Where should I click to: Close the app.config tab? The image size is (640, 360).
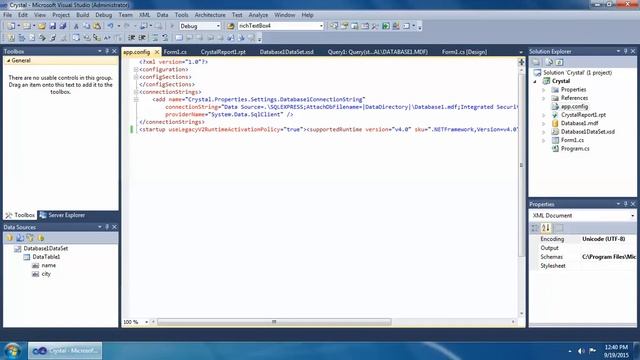coord(157,52)
